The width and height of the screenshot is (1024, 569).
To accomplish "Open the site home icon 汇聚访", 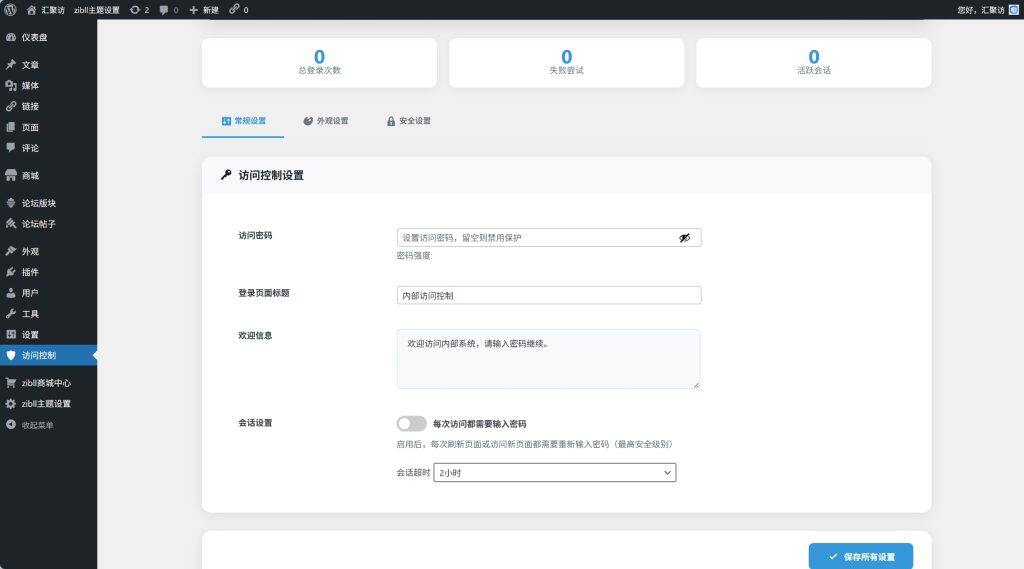I will (x=45, y=10).
